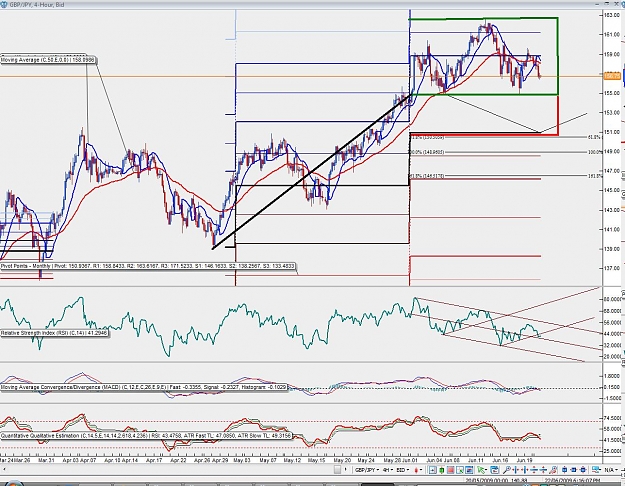This screenshot has width=625, height=486.
Task: Click the small blank square at toolbar start
Action: (x=337, y=470)
